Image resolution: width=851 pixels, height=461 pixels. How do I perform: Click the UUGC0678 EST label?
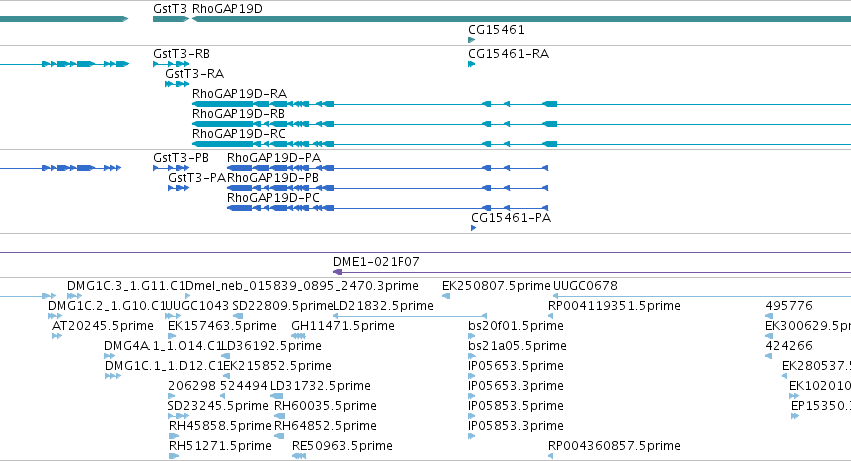pyautogui.click(x=585, y=286)
